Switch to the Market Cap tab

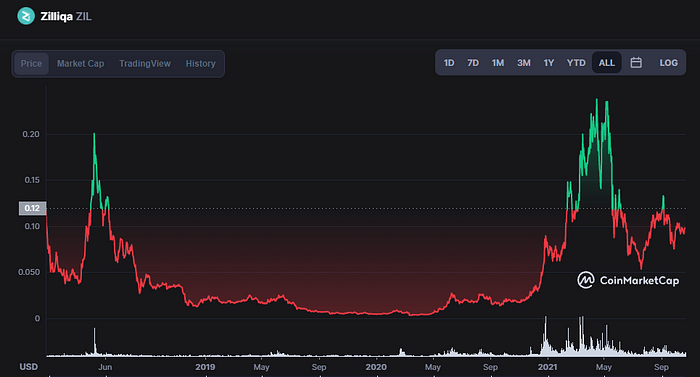pos(80,63)
